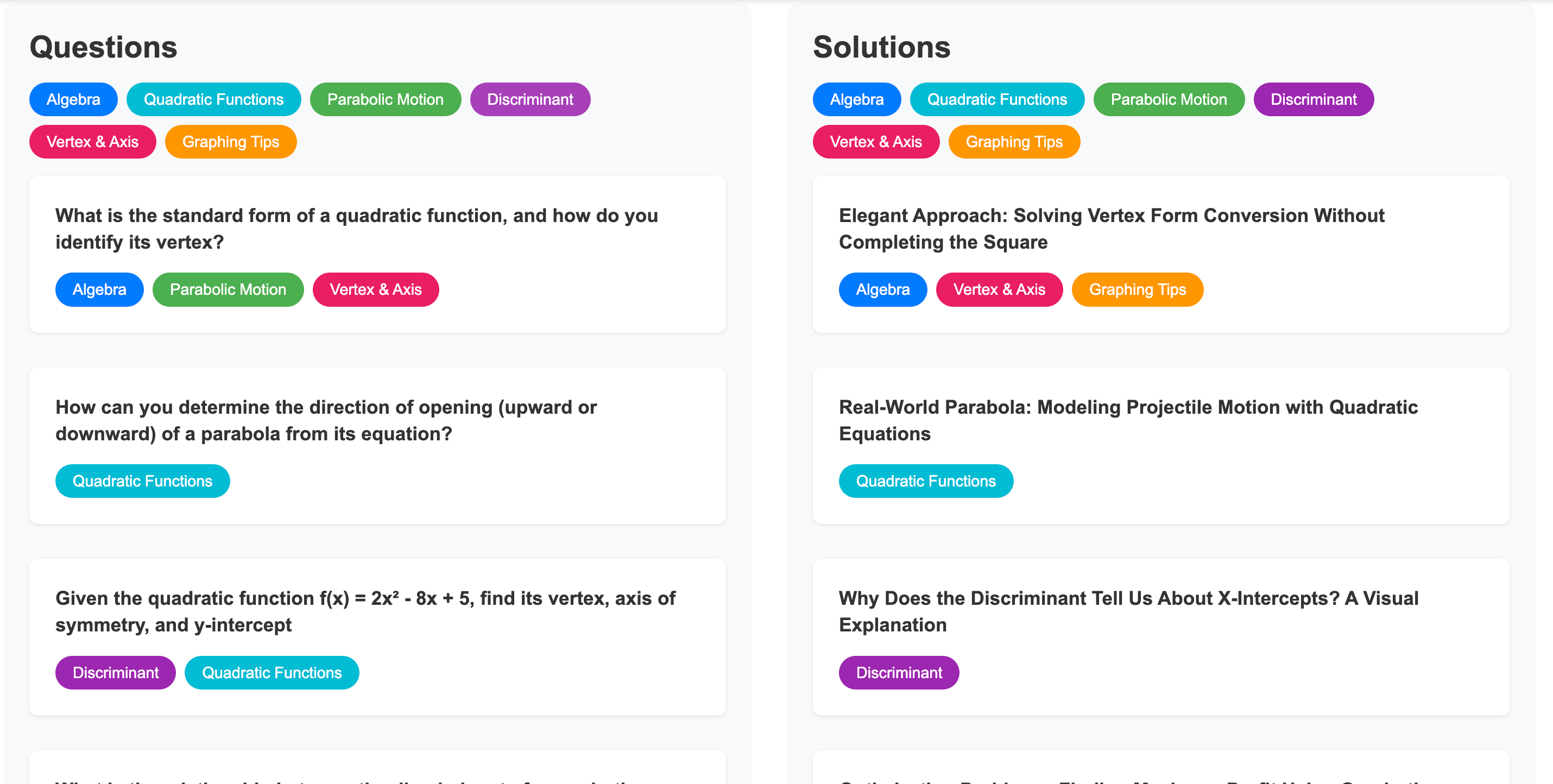Open Real-World Parabola projectile motion solution

1127,420
